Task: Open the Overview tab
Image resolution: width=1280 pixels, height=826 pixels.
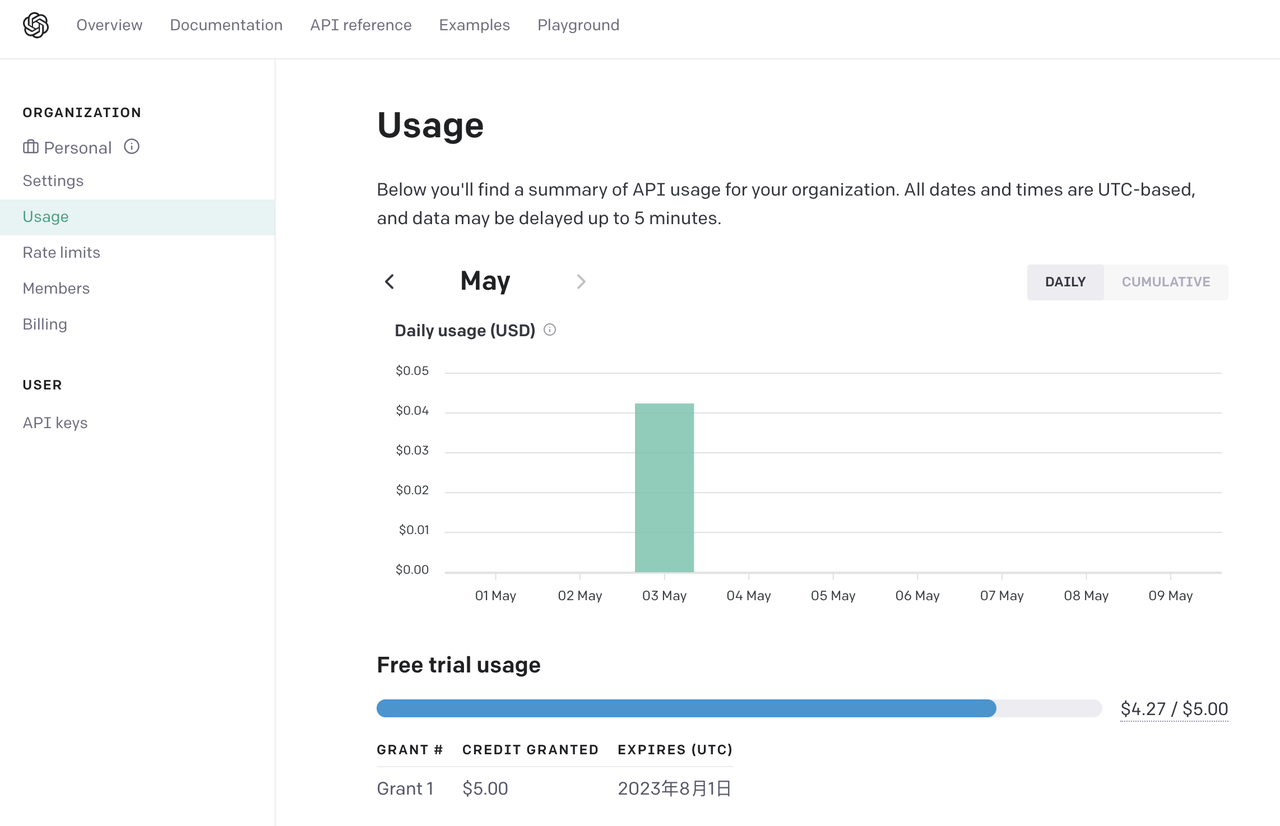Action: tap(109, 25)
